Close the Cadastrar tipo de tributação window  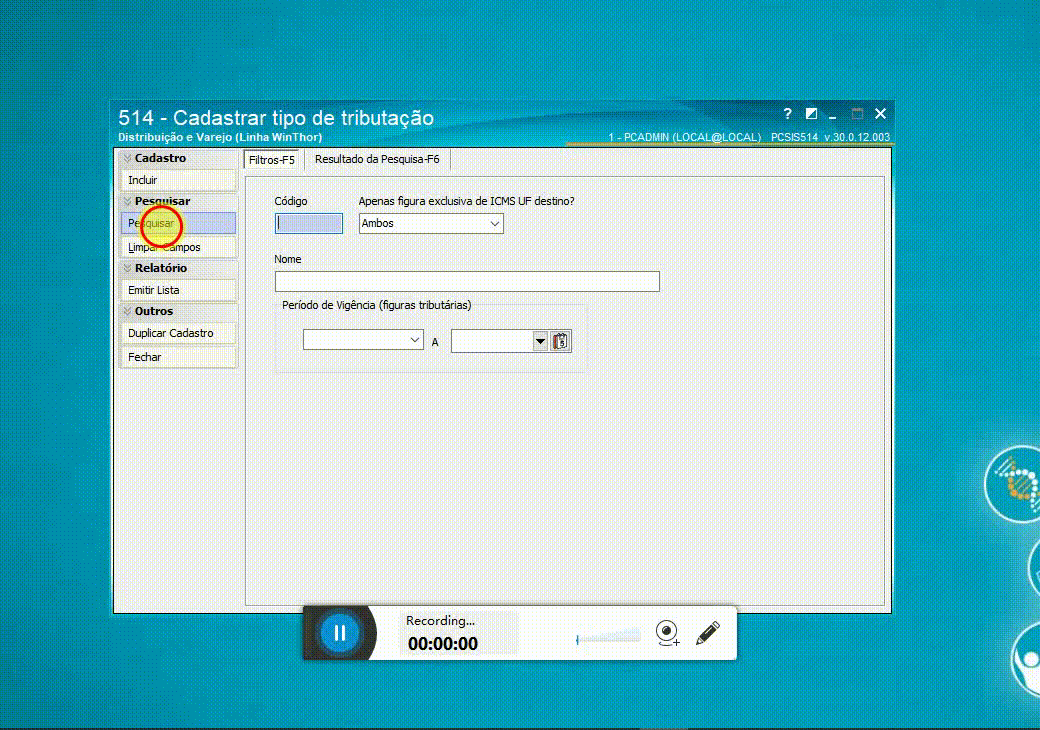pos(880,113)
